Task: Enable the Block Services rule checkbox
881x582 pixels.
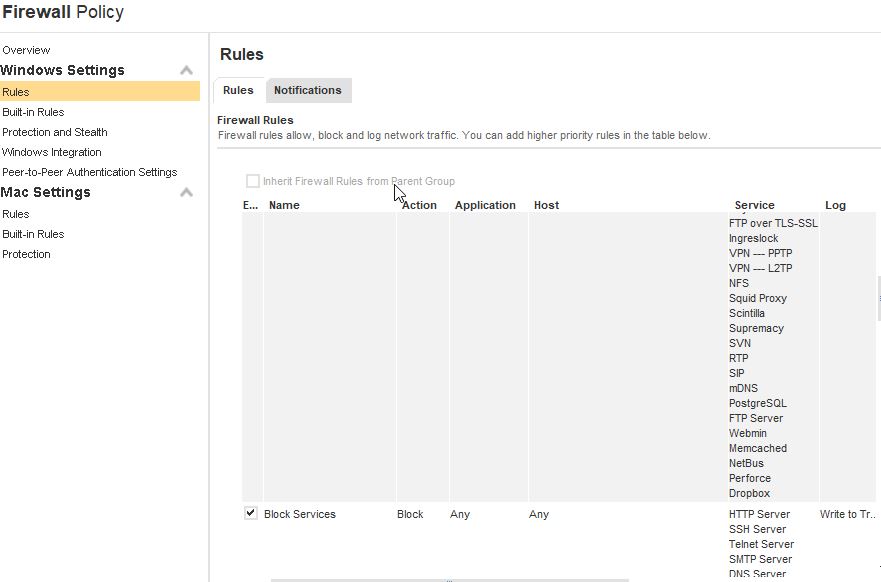Action: point(251,513)
